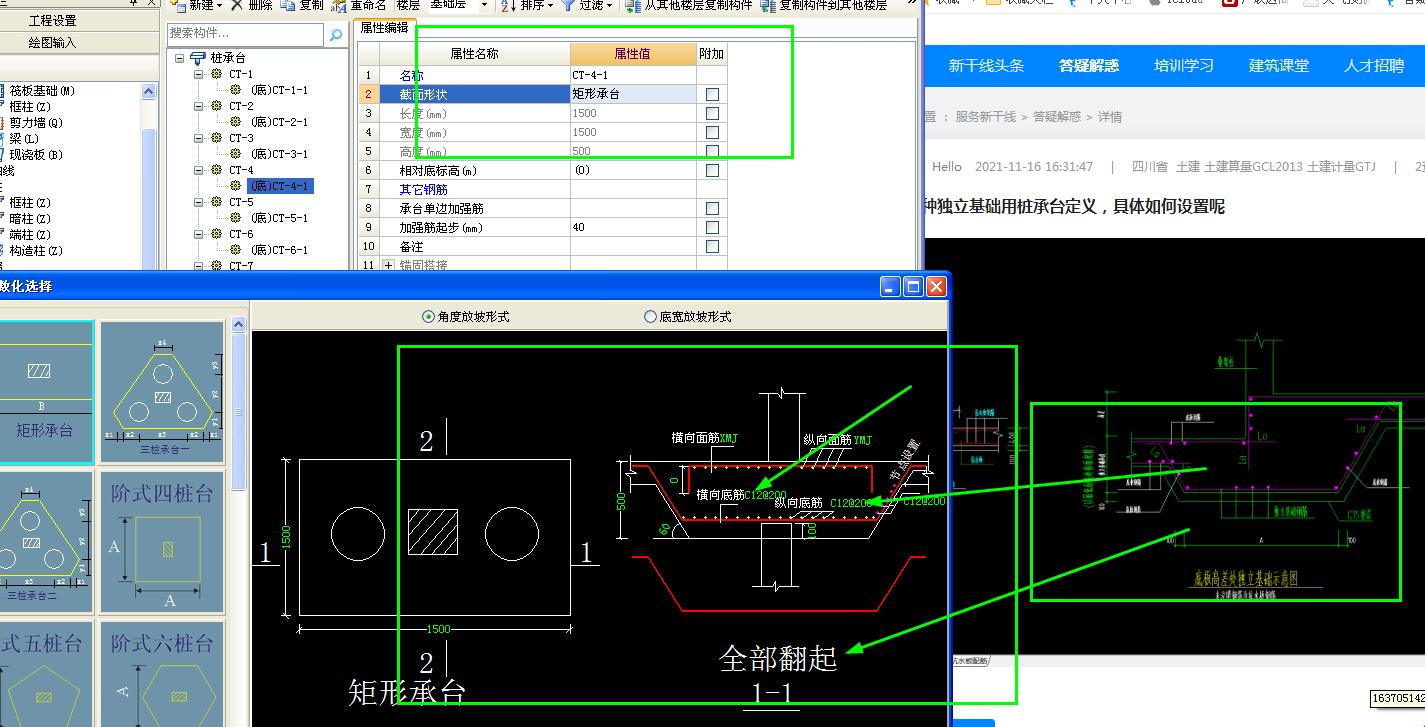Toggle the 附加 checkbox for 加强筋起步(mm)
The height and width of the screenshot is (727, 1425).
point(712,227)
